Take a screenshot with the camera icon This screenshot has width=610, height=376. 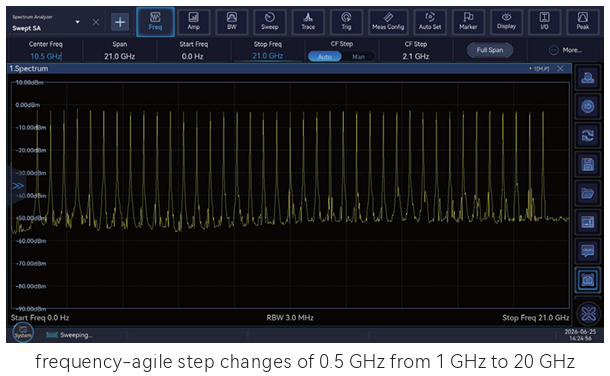pos(587,280)
